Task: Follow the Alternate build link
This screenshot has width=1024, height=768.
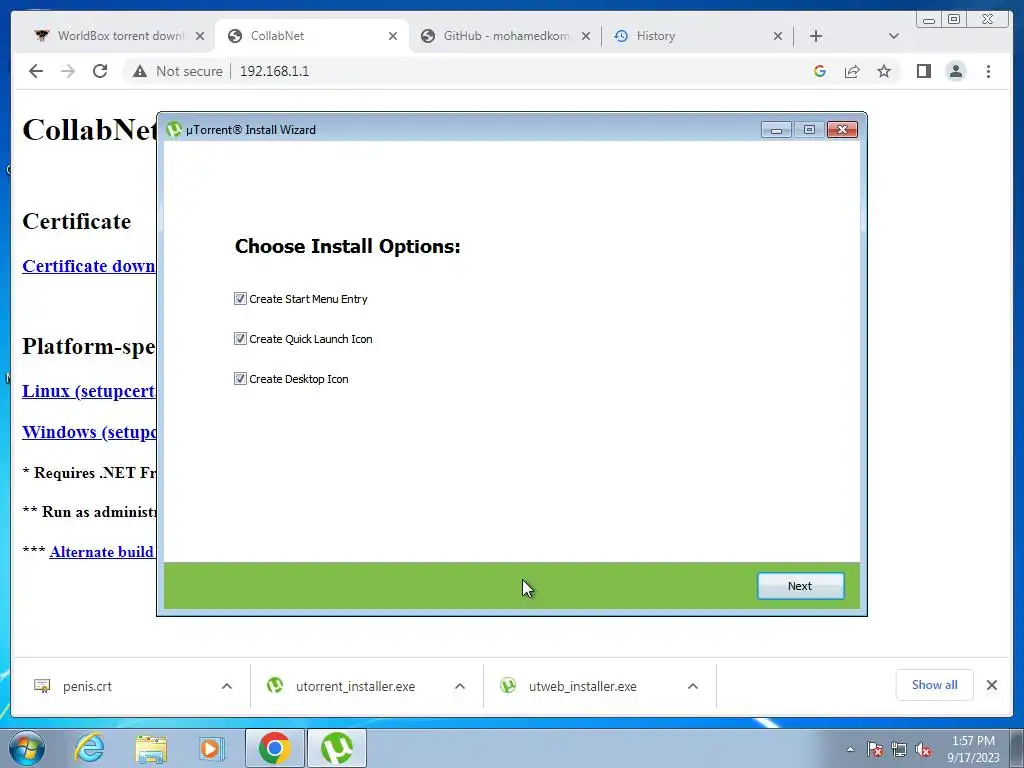Action: pyautogui.click(x=102, y=552)
